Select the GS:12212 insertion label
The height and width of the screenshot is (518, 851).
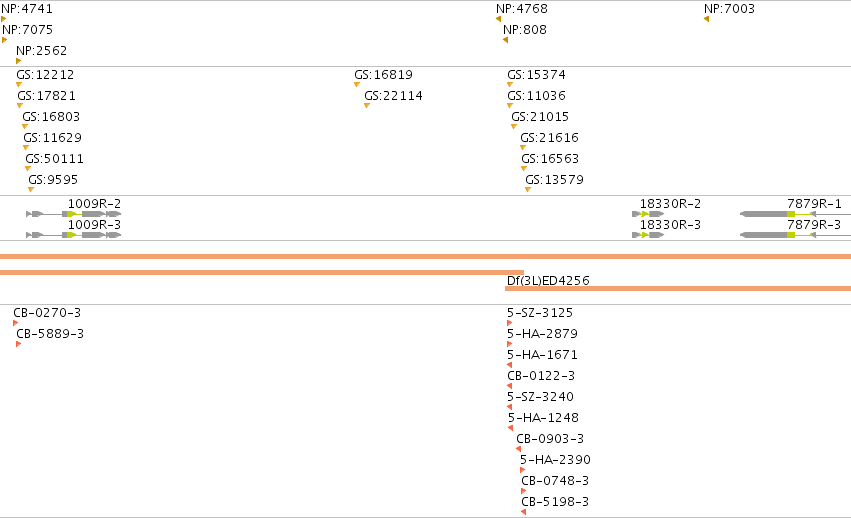[45, 75]
